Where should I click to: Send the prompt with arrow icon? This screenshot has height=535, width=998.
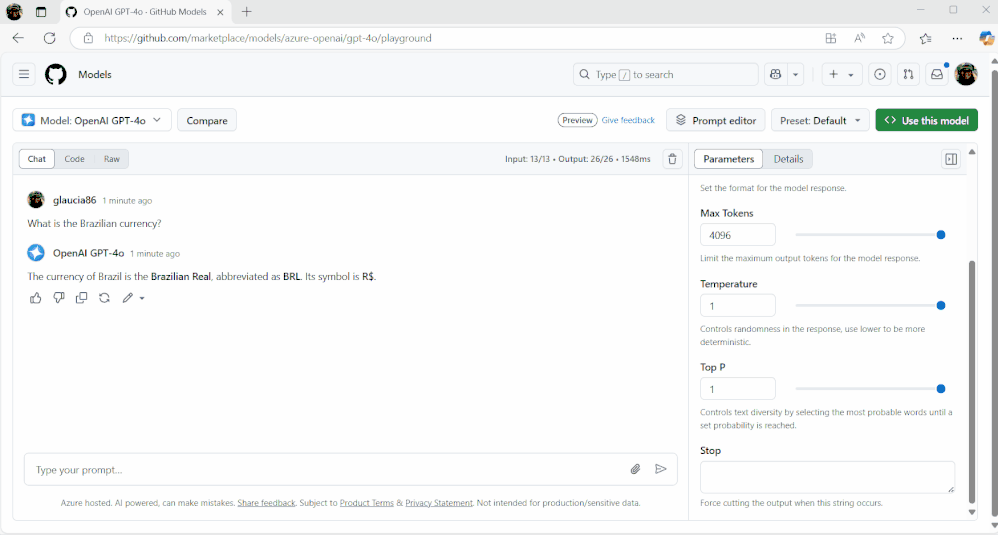pyautogui.click(x=661, y=469)
